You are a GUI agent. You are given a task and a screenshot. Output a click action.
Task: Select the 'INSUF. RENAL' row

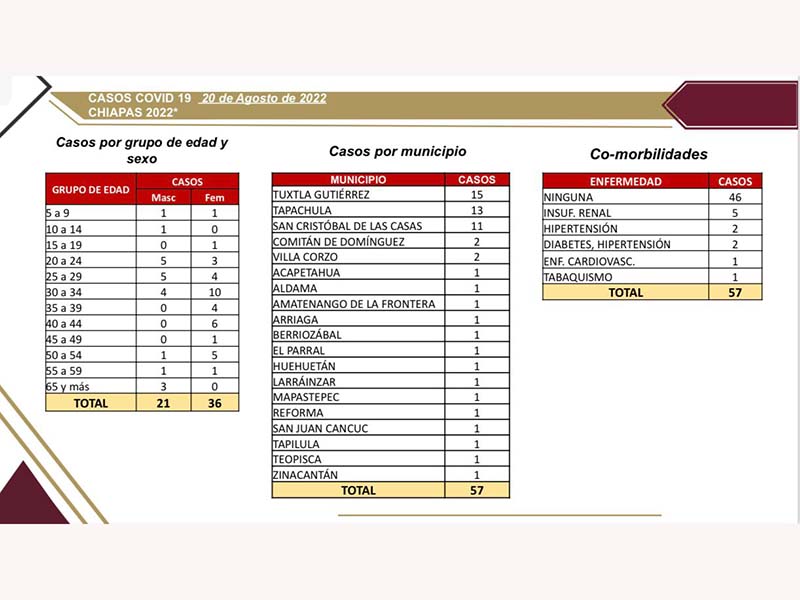pos(653,213)
